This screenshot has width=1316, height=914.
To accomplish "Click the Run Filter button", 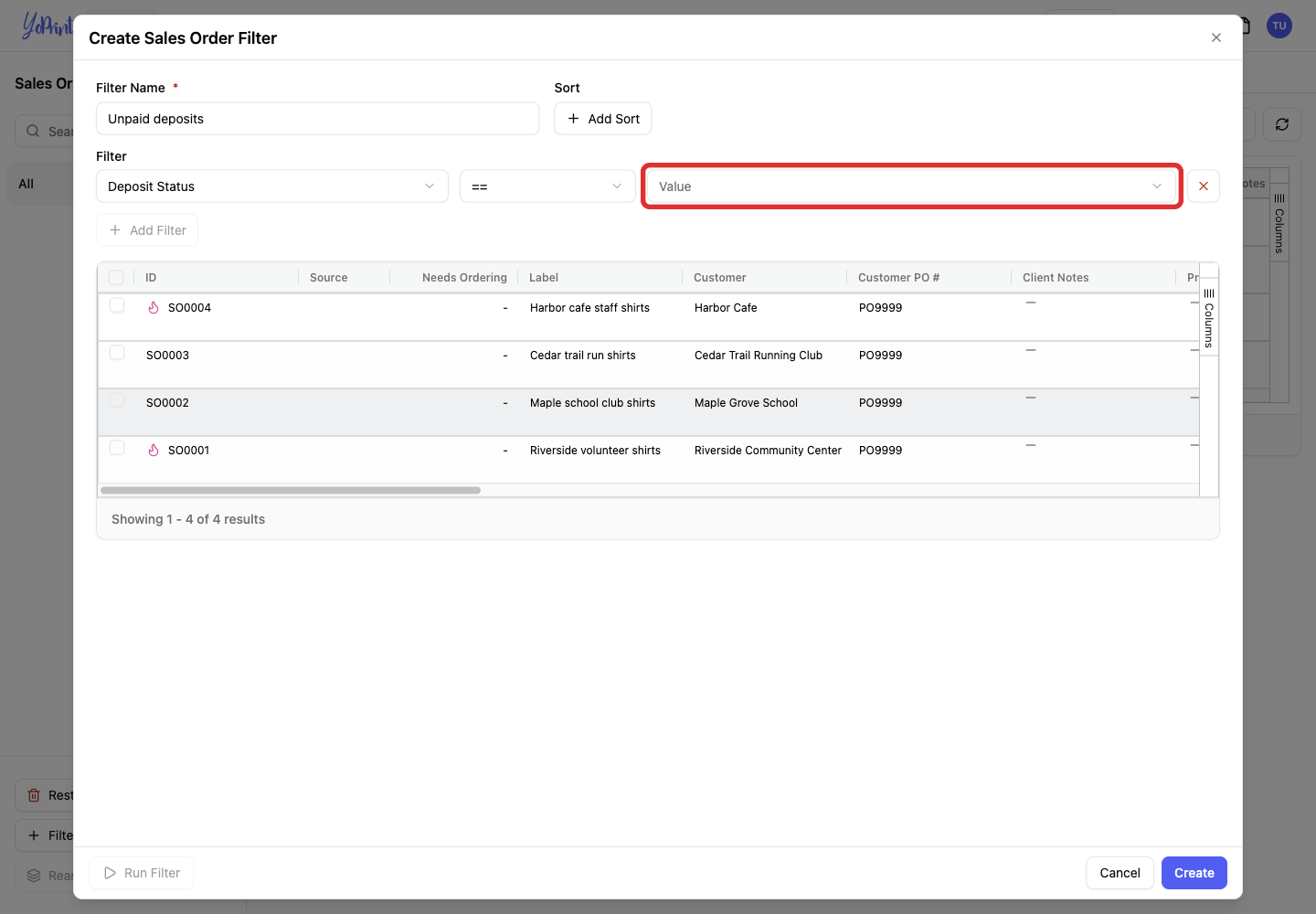I will [142, 873].
